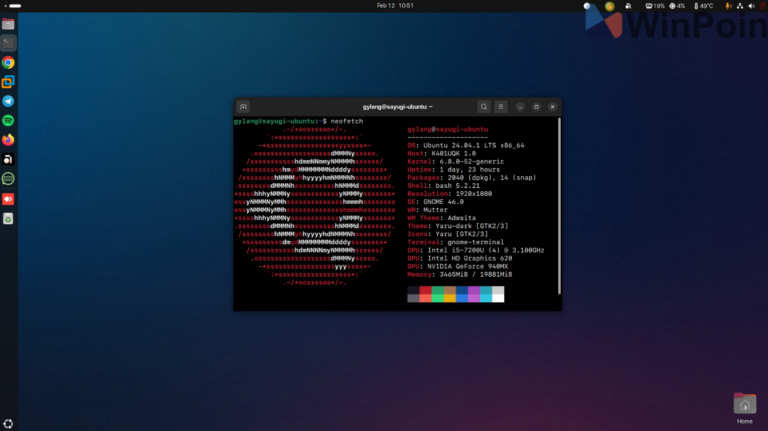
Task: Click the orange microphone tray icon
Action: 728,6
